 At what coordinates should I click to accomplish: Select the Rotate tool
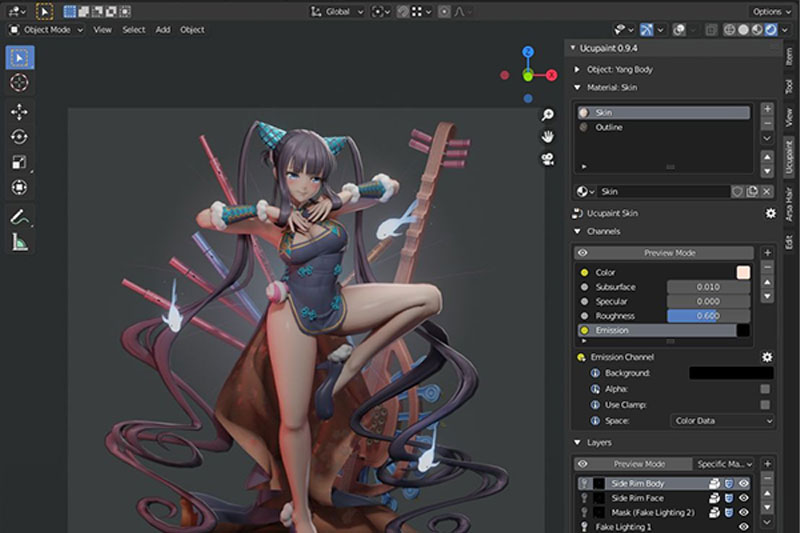pyautogui.click(x=20, y=137)
